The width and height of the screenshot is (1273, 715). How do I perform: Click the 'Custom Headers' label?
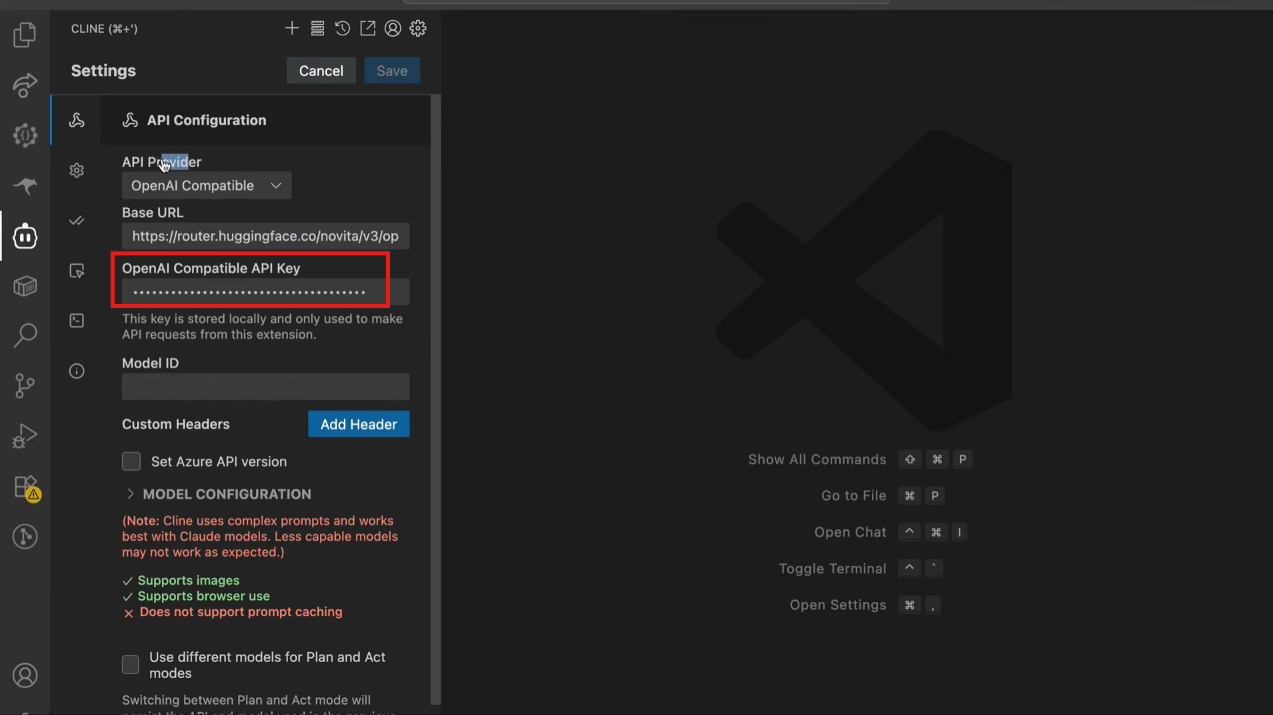pyautogui.click(x=176, y=424)
